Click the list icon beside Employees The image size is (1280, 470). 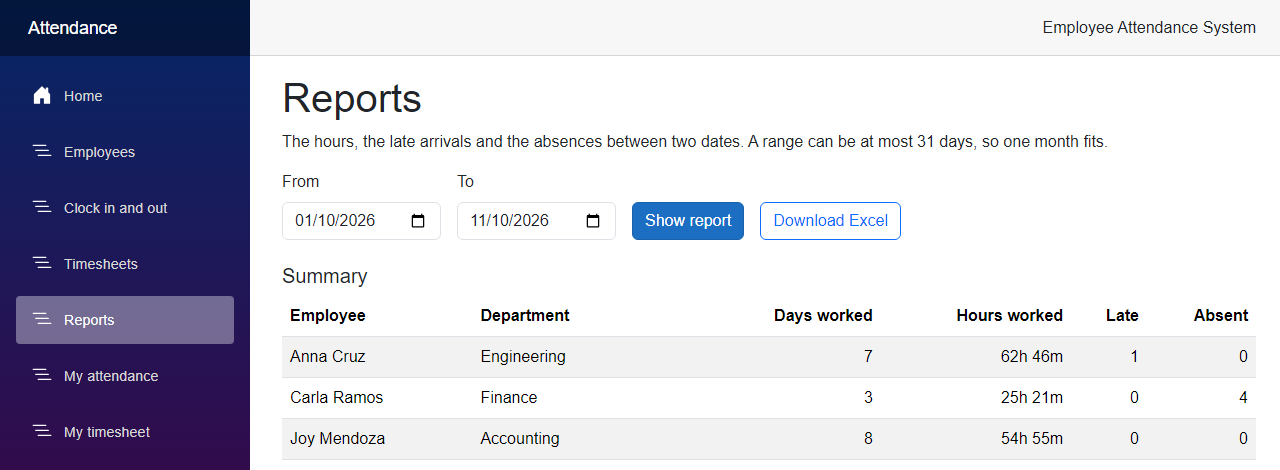click(42, 152)
